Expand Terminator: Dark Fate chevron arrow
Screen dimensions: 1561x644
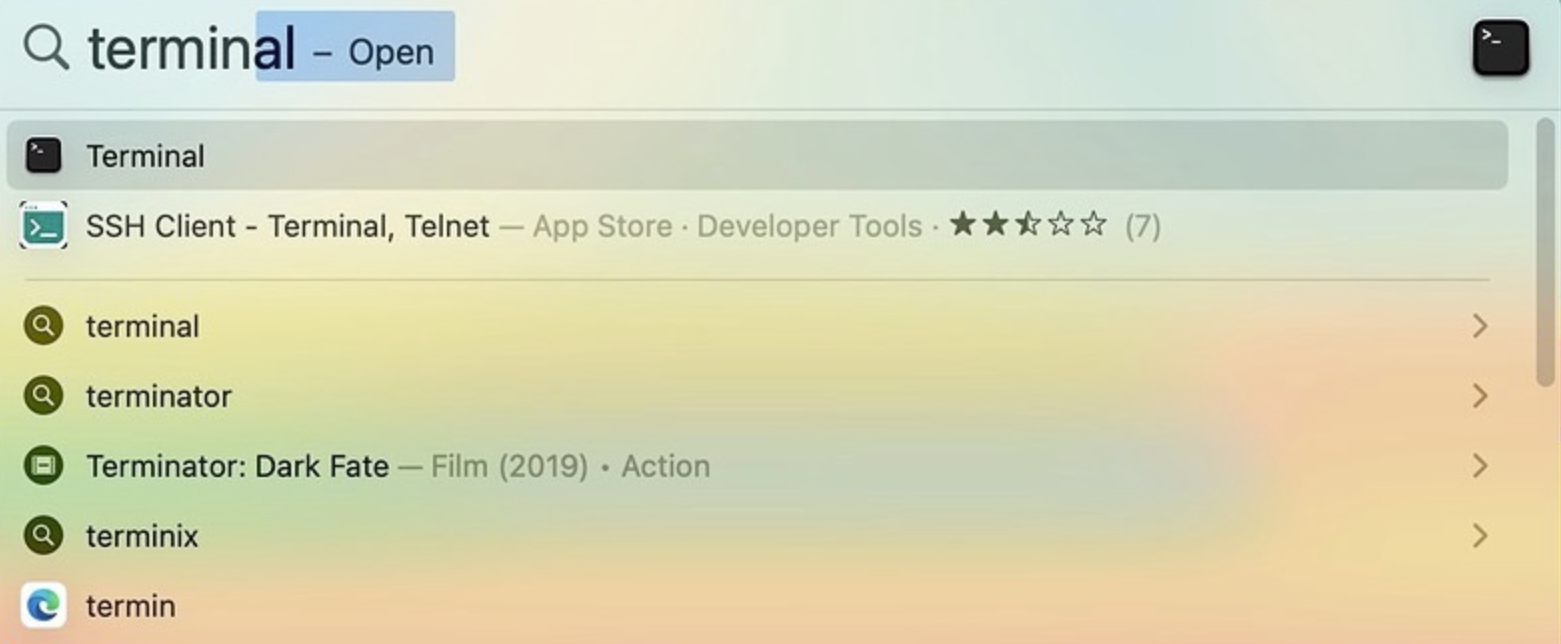(1480, 466)
